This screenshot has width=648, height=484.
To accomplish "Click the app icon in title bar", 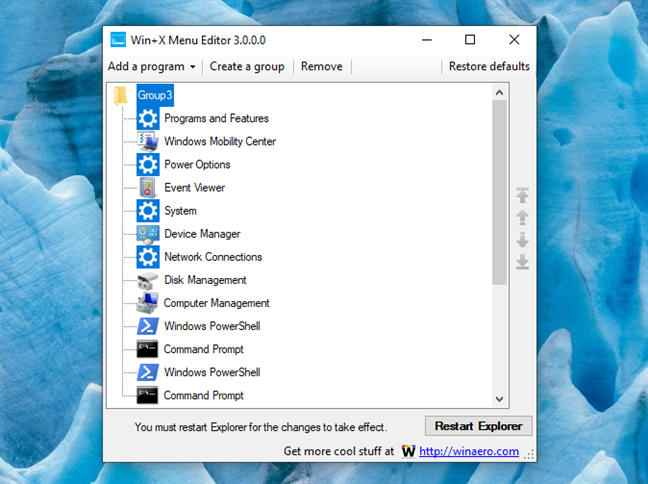I will (118, 40).
